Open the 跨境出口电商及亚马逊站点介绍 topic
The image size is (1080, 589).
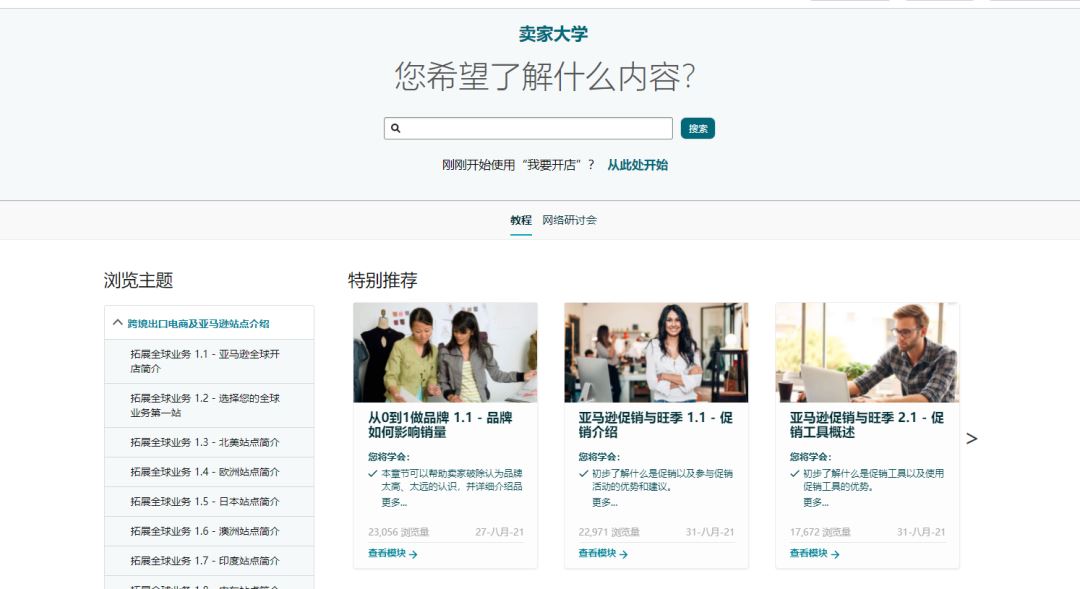point(198,323)
